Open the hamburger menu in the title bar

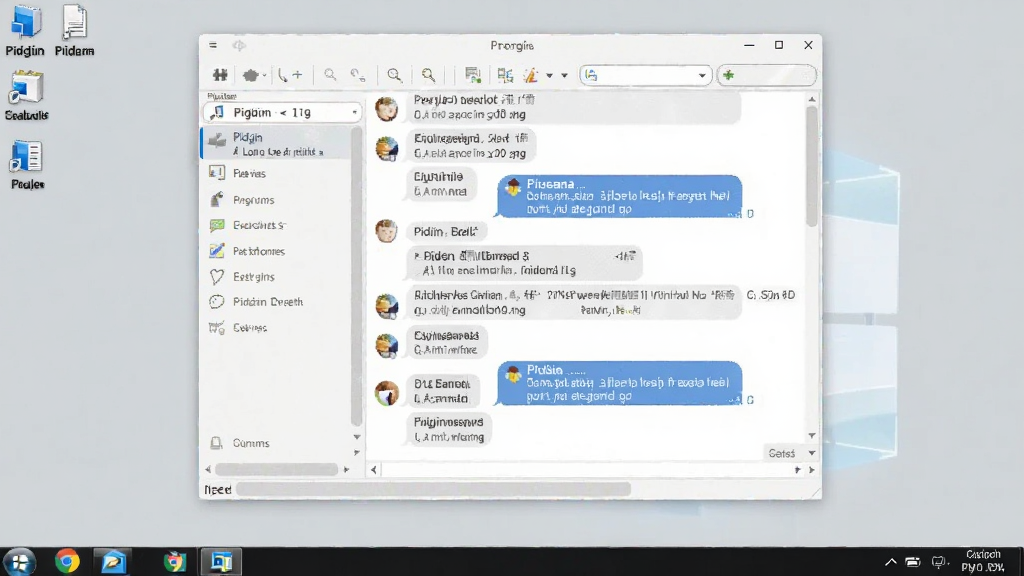213,45
